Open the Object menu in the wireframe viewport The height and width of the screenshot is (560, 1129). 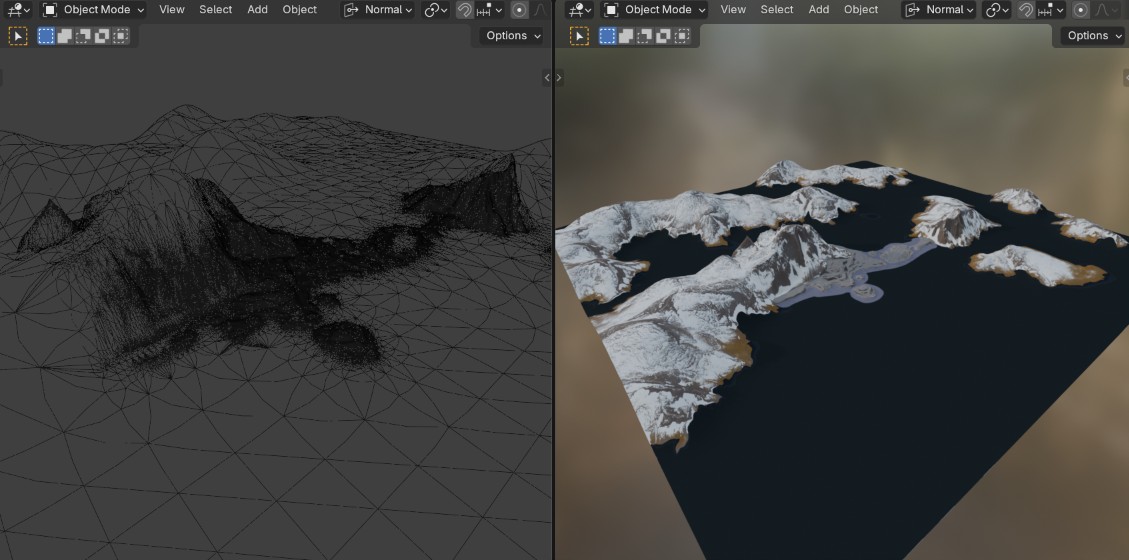(300, 10)
